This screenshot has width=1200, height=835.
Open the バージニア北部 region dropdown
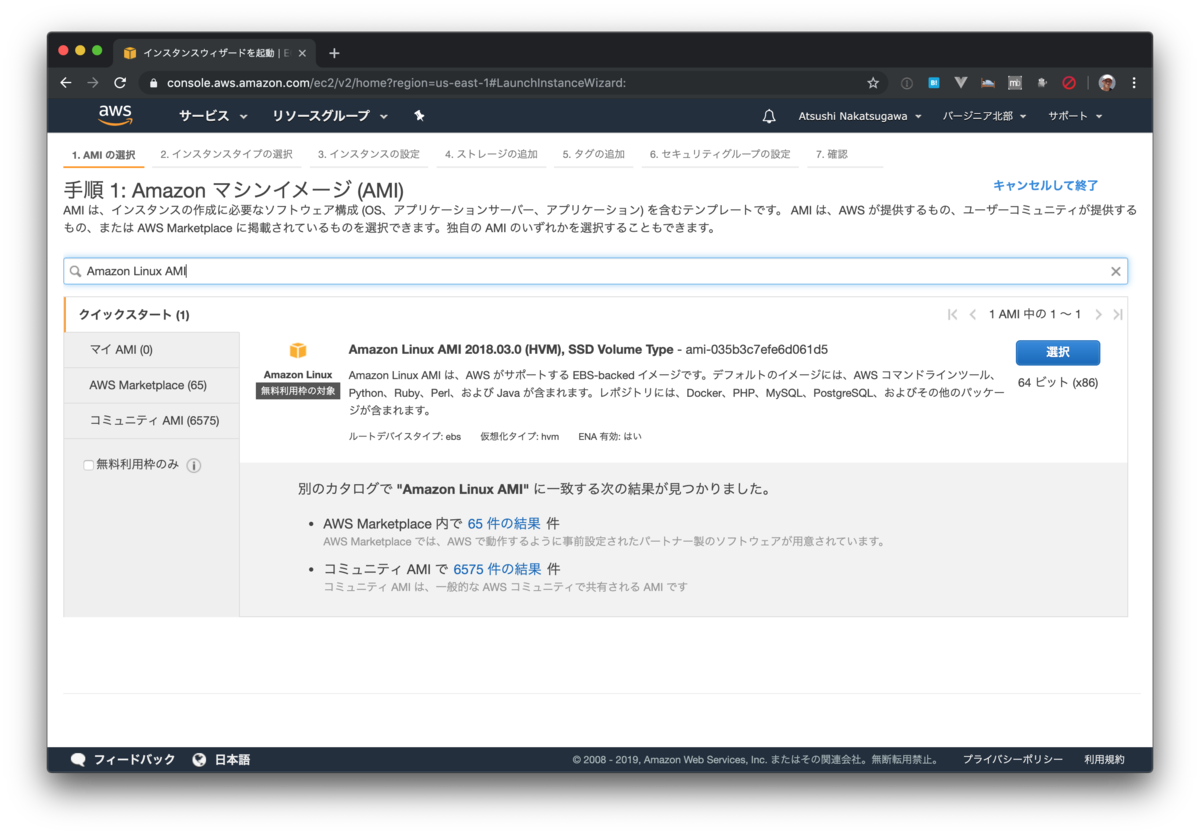click(x=985, y=116)
